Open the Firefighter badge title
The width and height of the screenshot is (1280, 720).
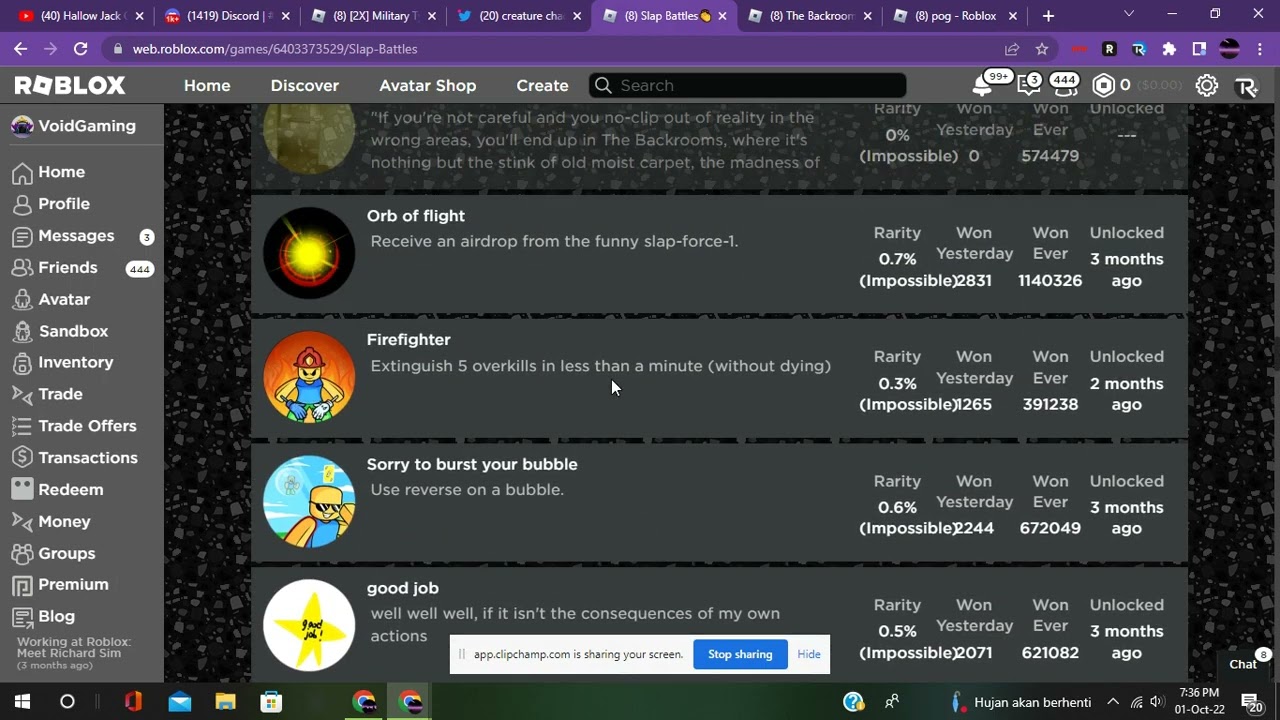(x=409, y=340)
